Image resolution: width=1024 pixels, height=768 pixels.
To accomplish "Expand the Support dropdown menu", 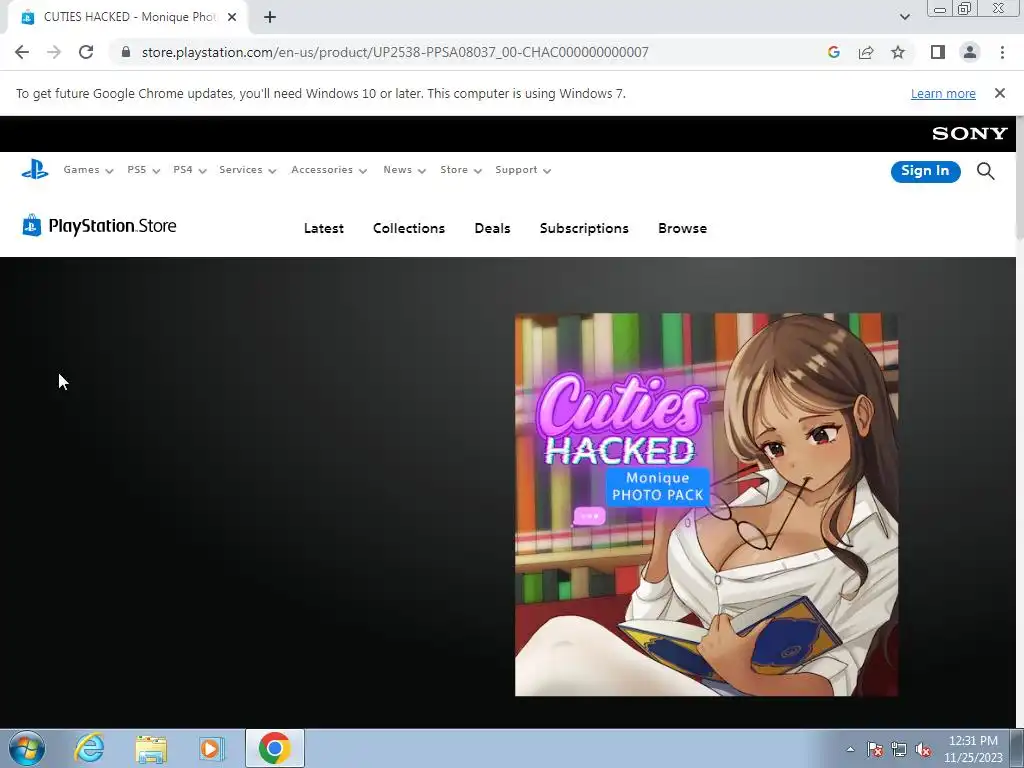I will [523, 170].
